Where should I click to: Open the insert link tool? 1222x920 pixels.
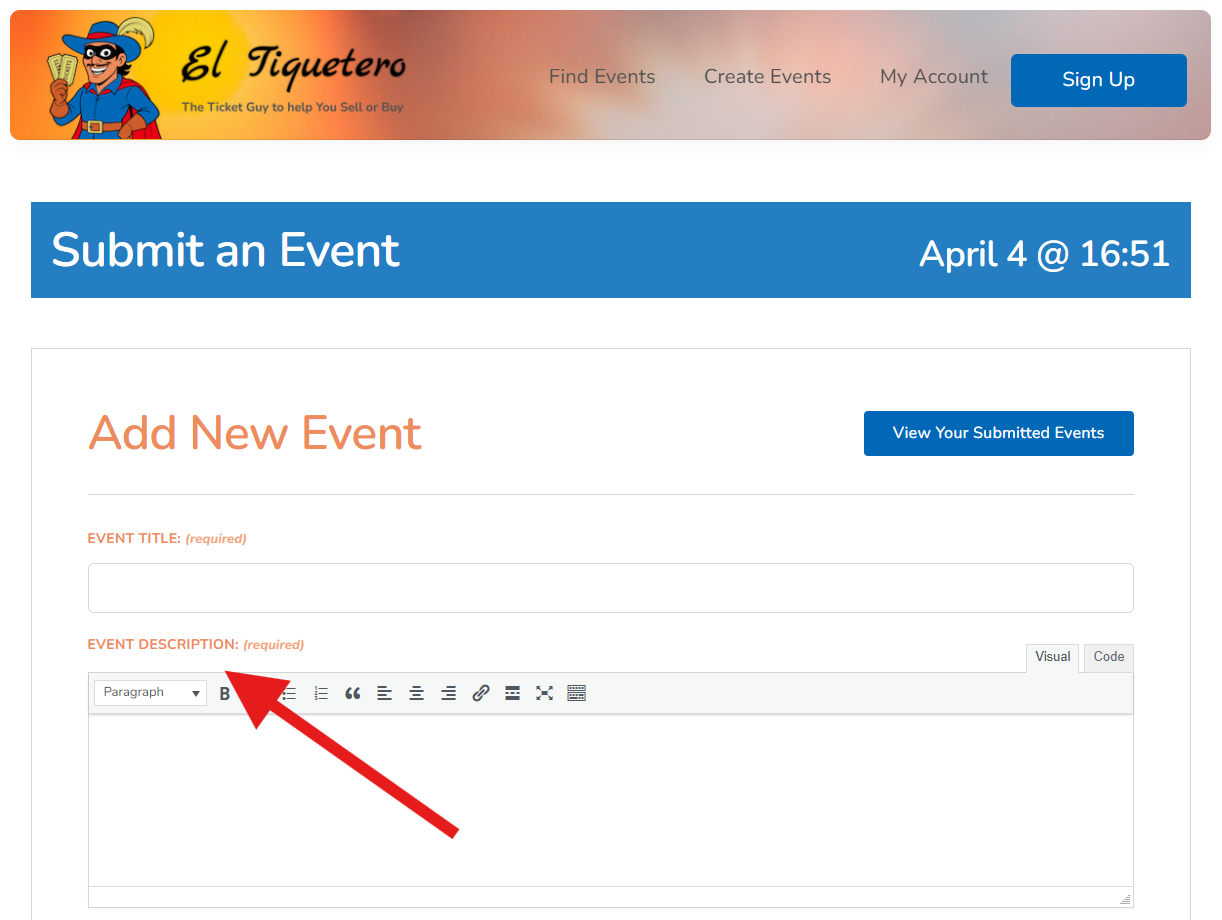pos(480,693)
